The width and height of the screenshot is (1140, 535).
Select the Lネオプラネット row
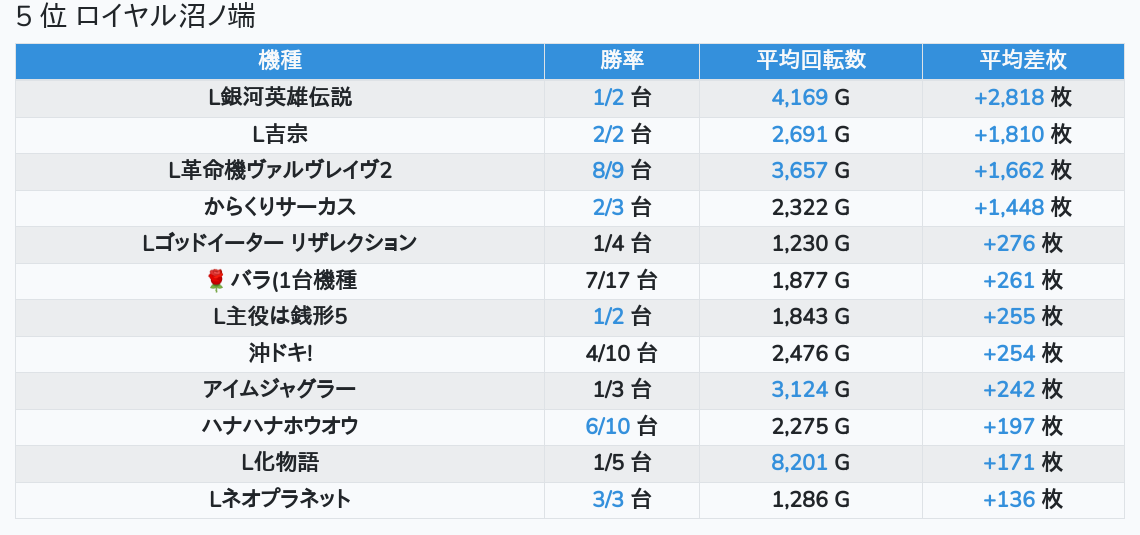pyautogui.click(x=280, y=499)
